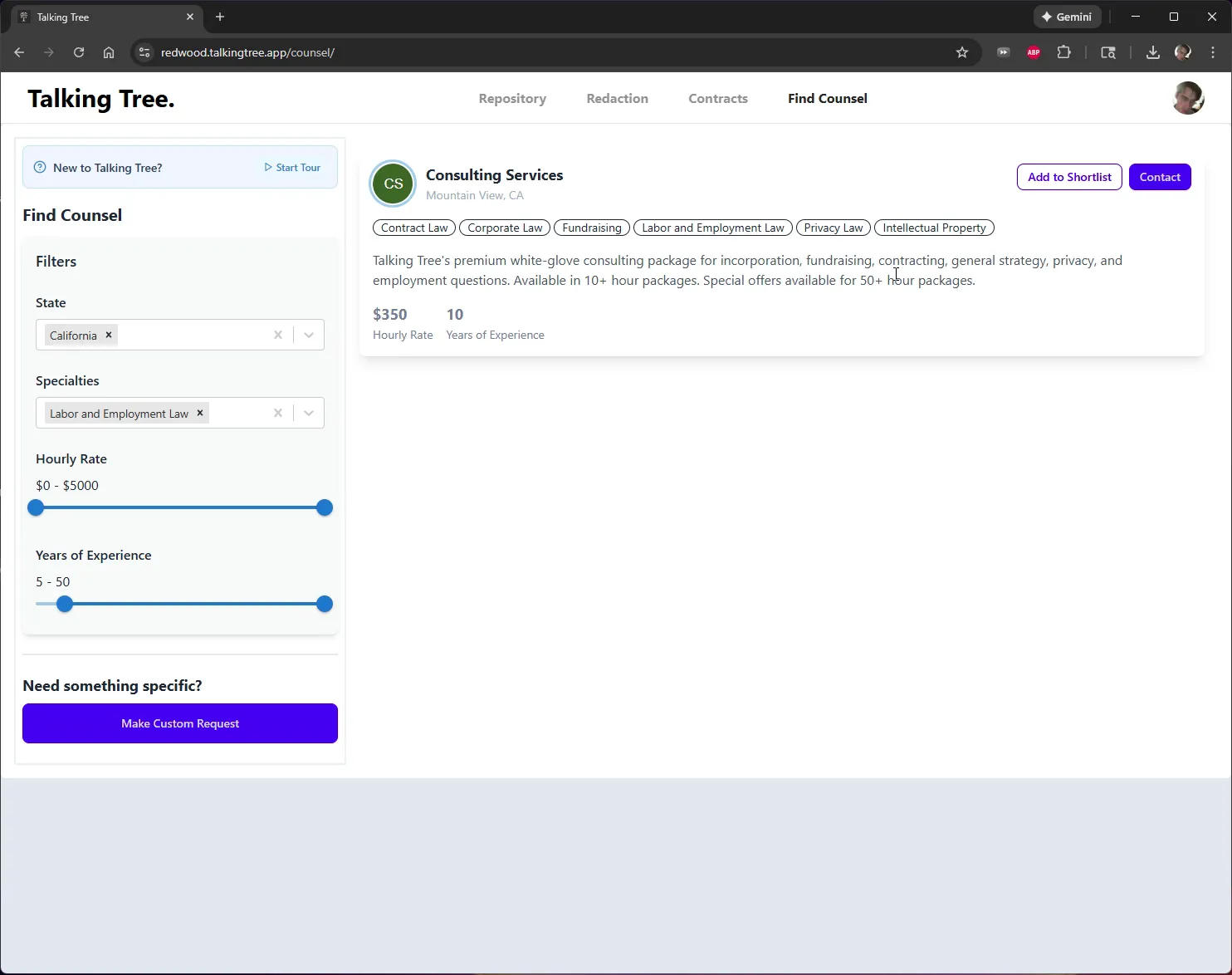Click inside the State filter field
The image size is (1232, 975).
point(180,335)
